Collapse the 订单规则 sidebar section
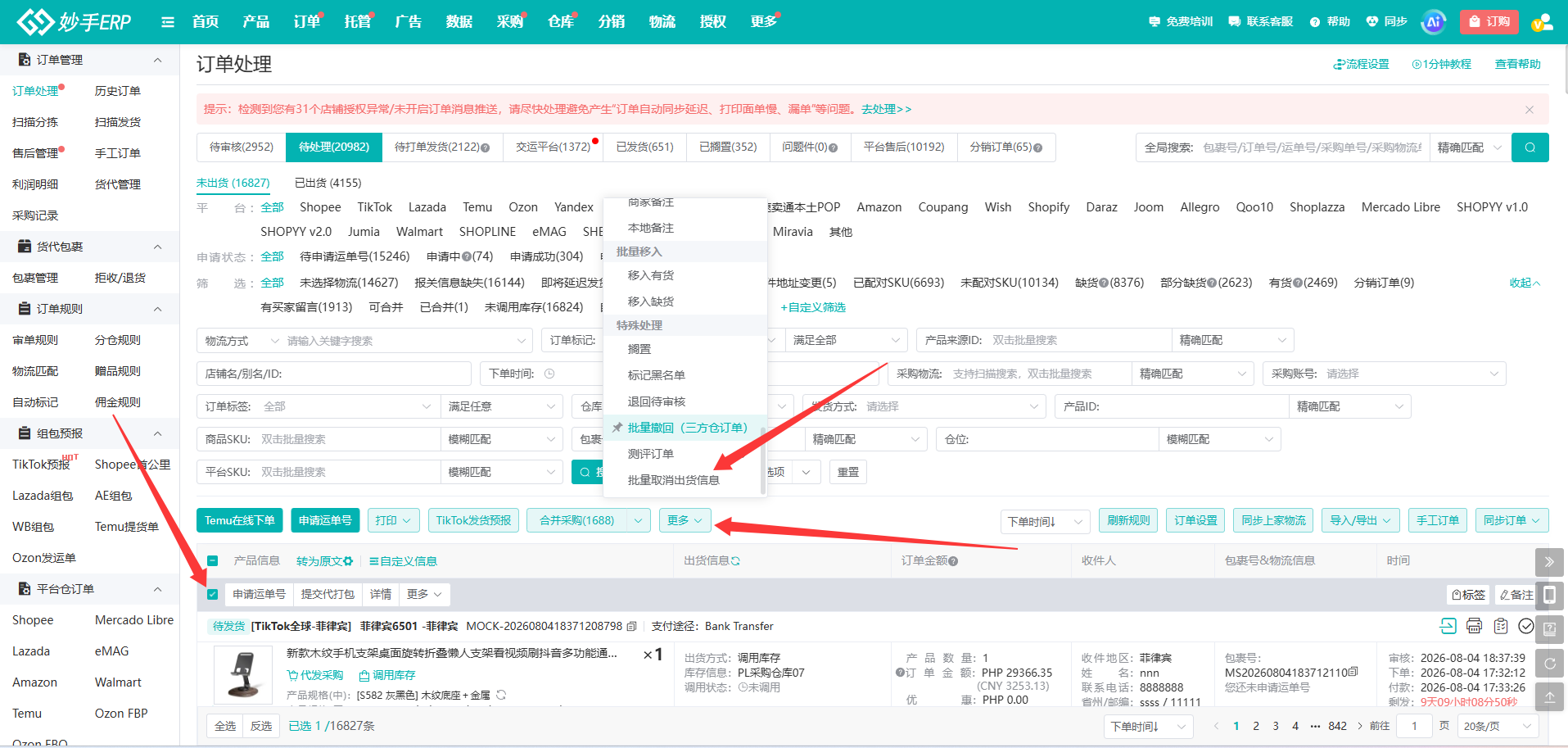Image resolution: width=1568 pixels, height=748 pixels. pos(158,309)
